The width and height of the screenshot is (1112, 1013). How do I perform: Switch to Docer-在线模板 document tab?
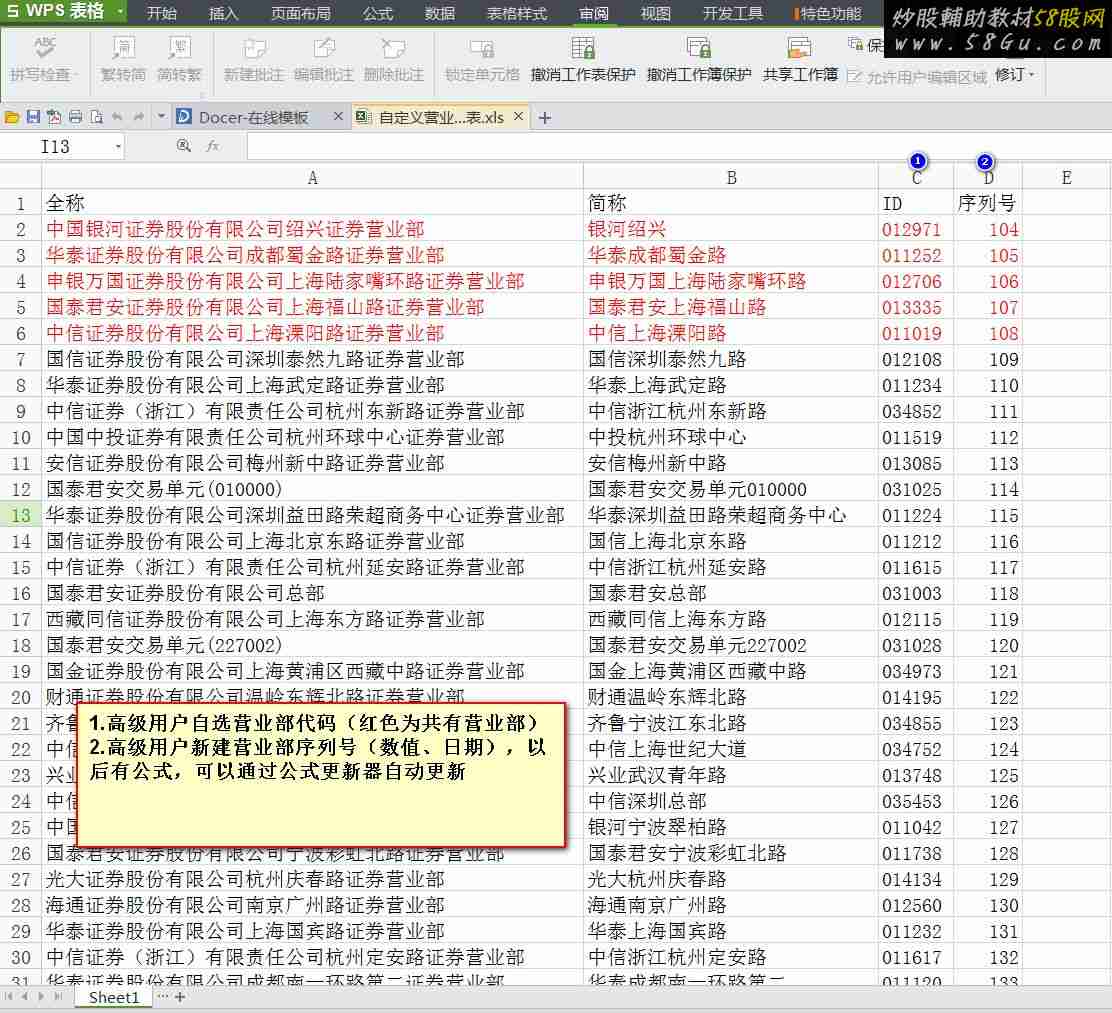point(253,117)
